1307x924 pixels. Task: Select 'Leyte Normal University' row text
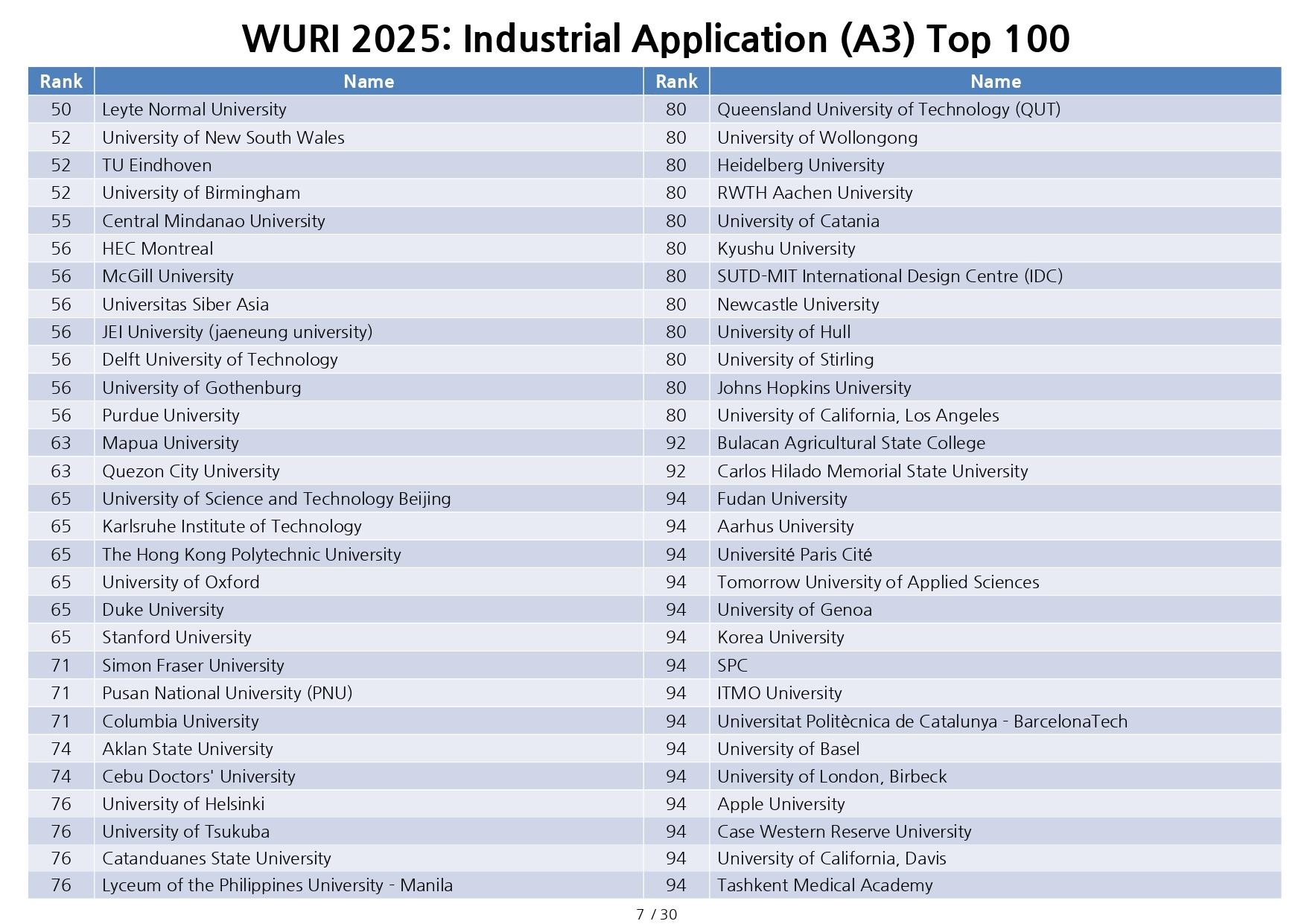194,109
